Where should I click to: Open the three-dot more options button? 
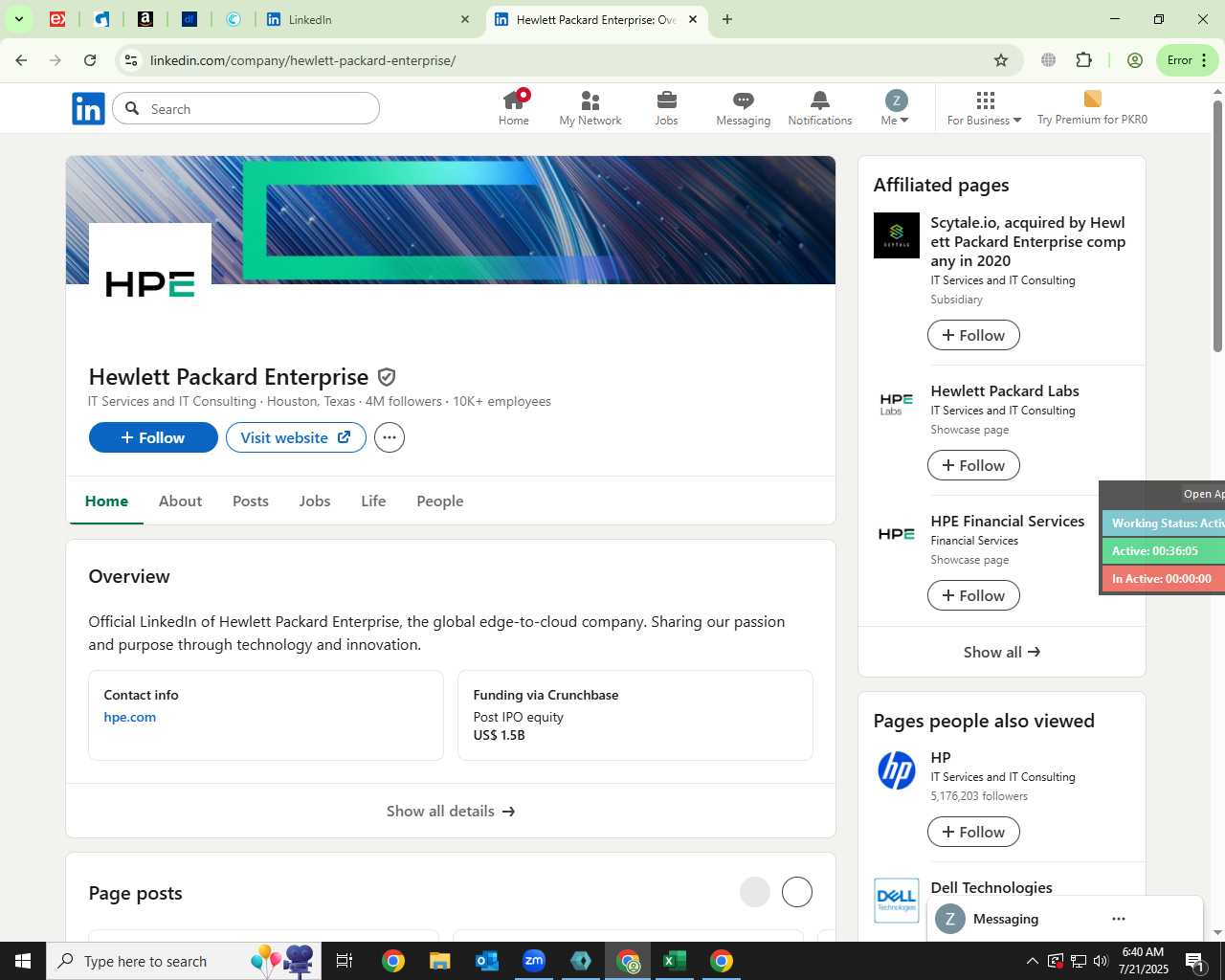tap(390, 437)
